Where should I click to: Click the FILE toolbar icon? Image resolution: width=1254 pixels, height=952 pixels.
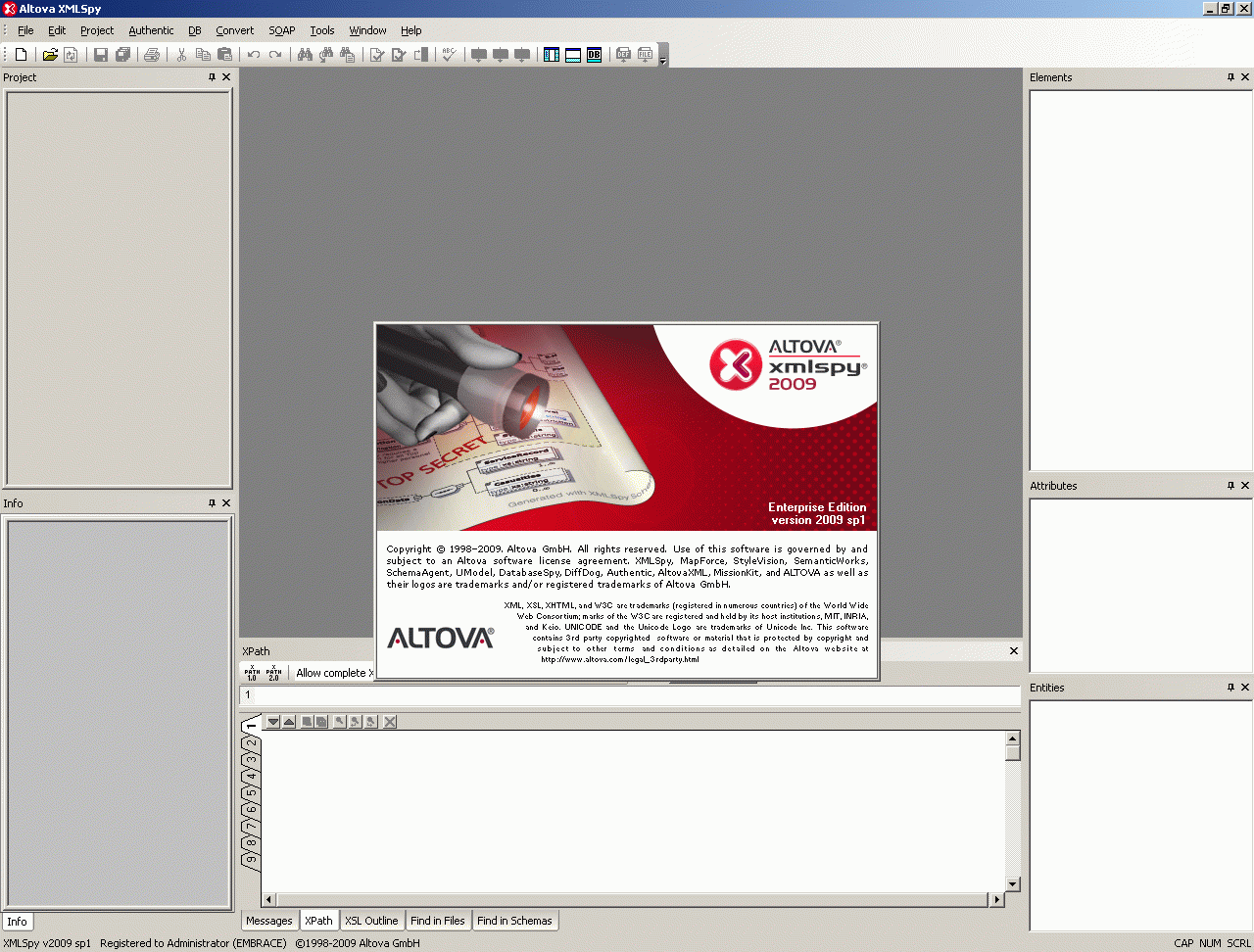[x=645, y=55]
